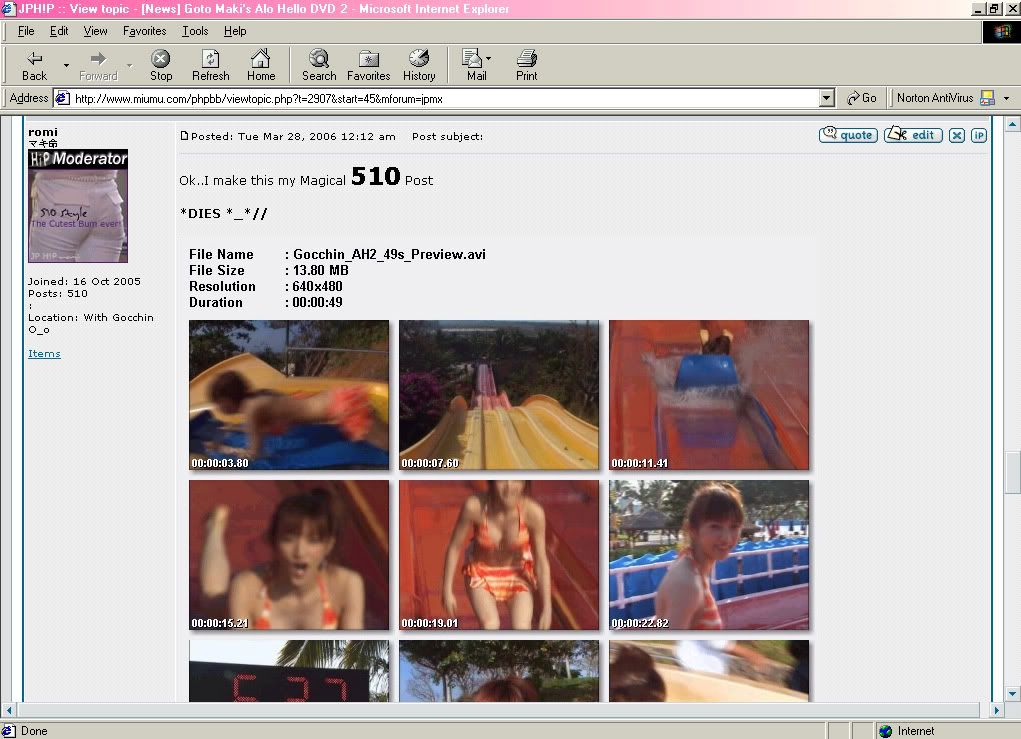Open the Edit menu
The height and width of the screenshot is (739, 1021).
(59, 31)
